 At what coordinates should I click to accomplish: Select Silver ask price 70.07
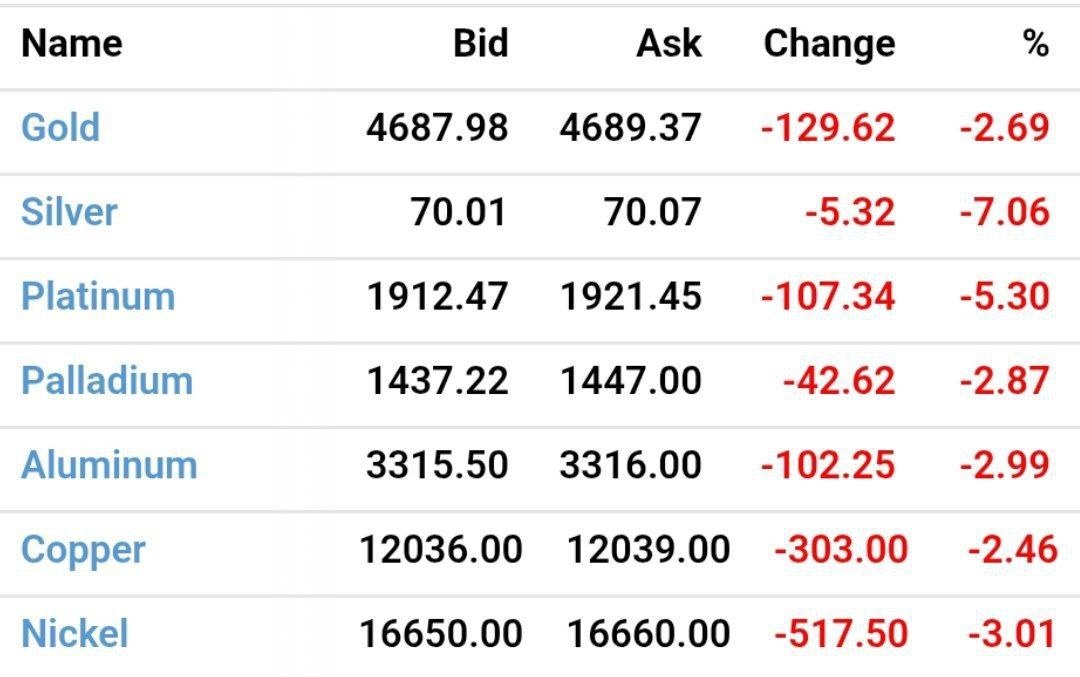pos(653,212)
